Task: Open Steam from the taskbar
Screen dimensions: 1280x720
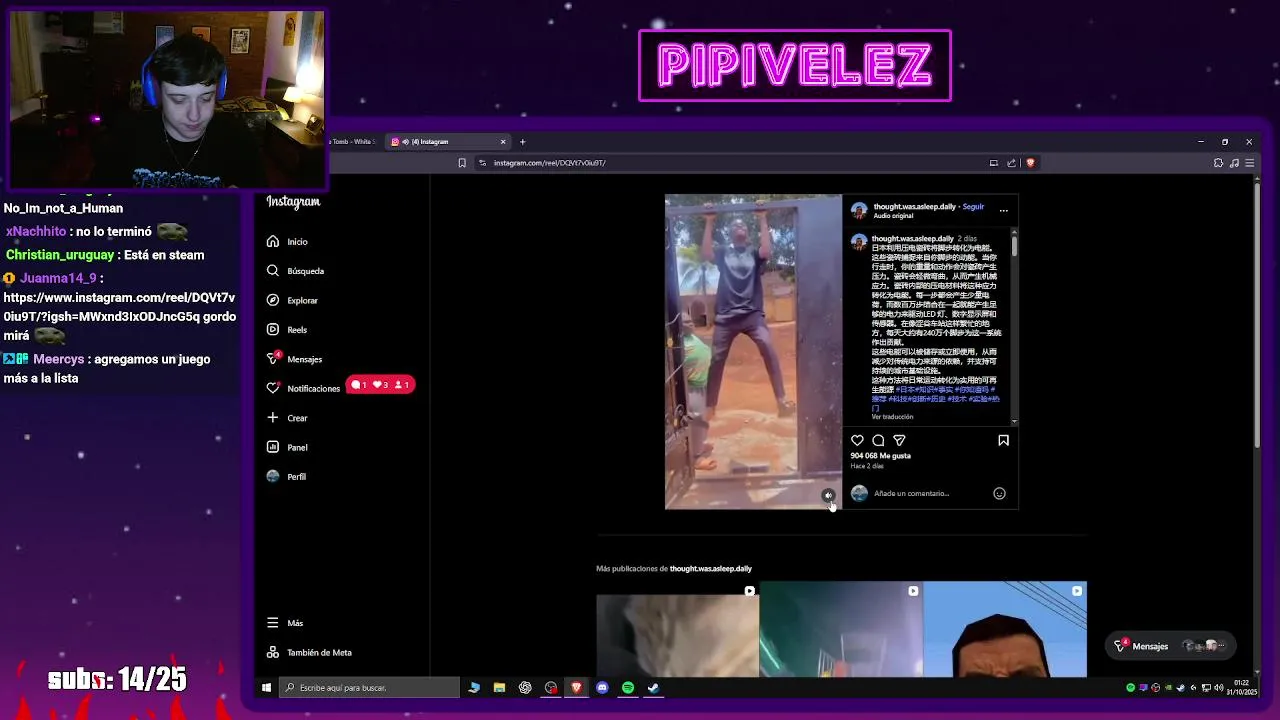Action: (x=653, y=688)
